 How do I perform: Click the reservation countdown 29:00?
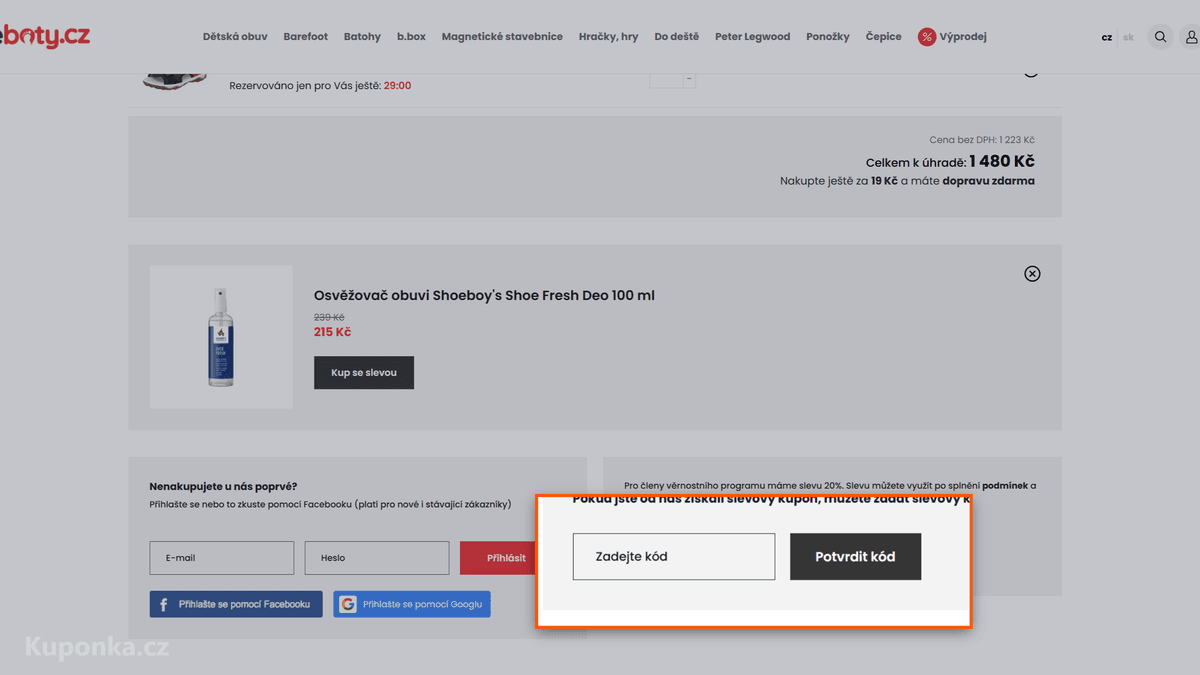click(x=397, y=86)
